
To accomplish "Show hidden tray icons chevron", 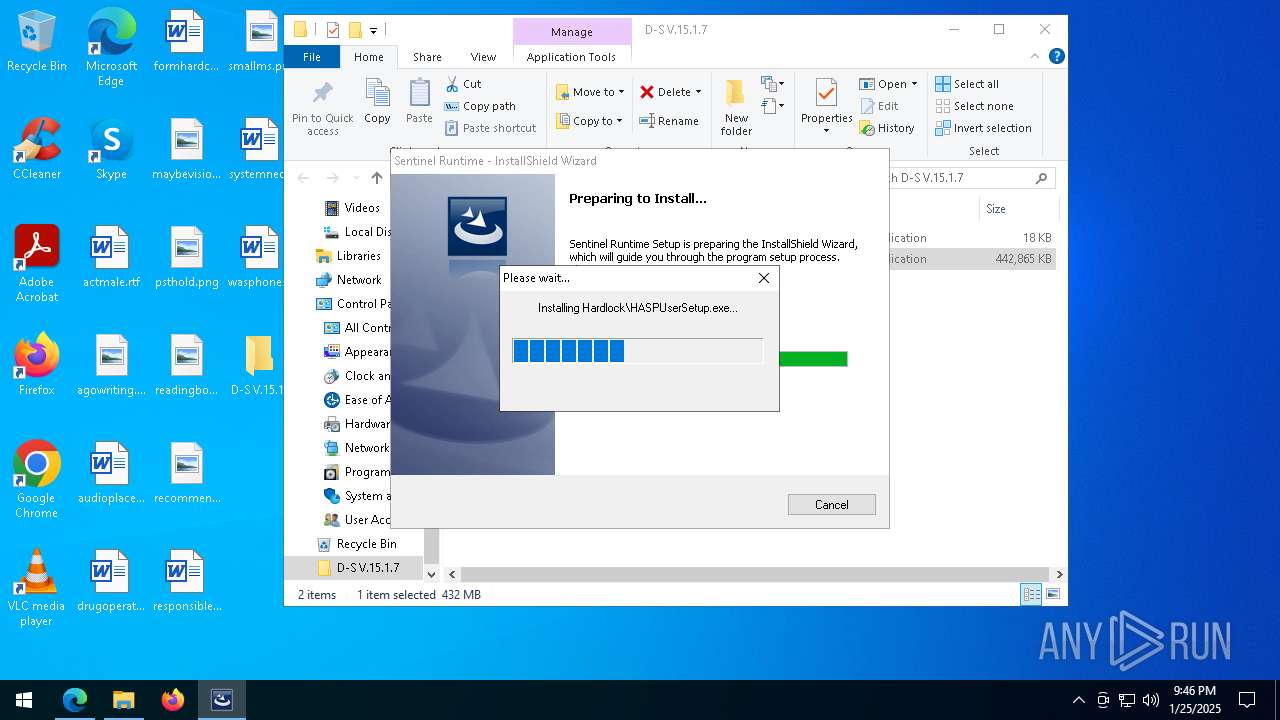I will click(1078, 700).
